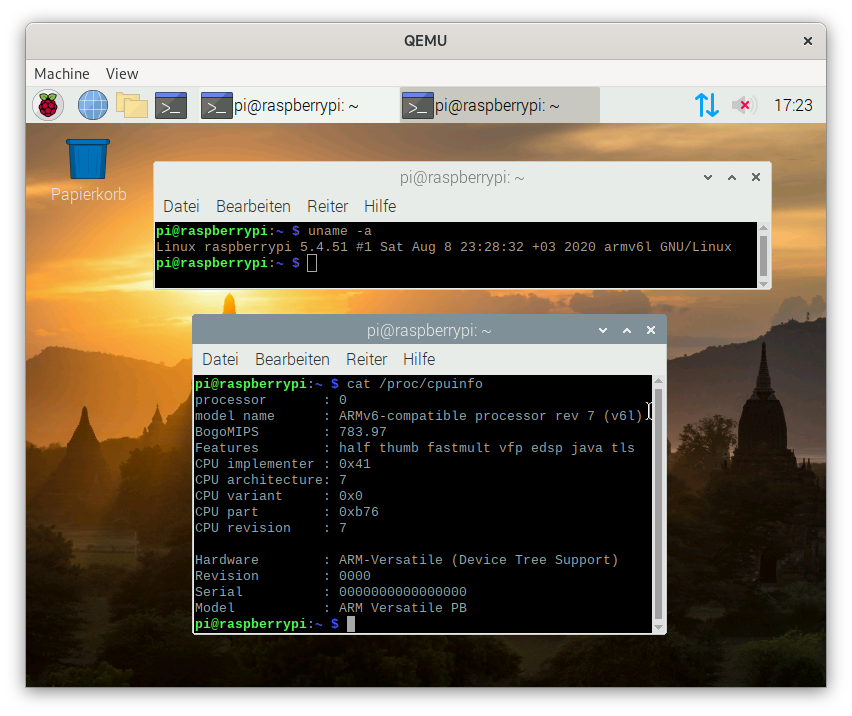The height and width of the screenshot is (716, 852).
Task: Open the file manager folder icon
Action: 132,105
